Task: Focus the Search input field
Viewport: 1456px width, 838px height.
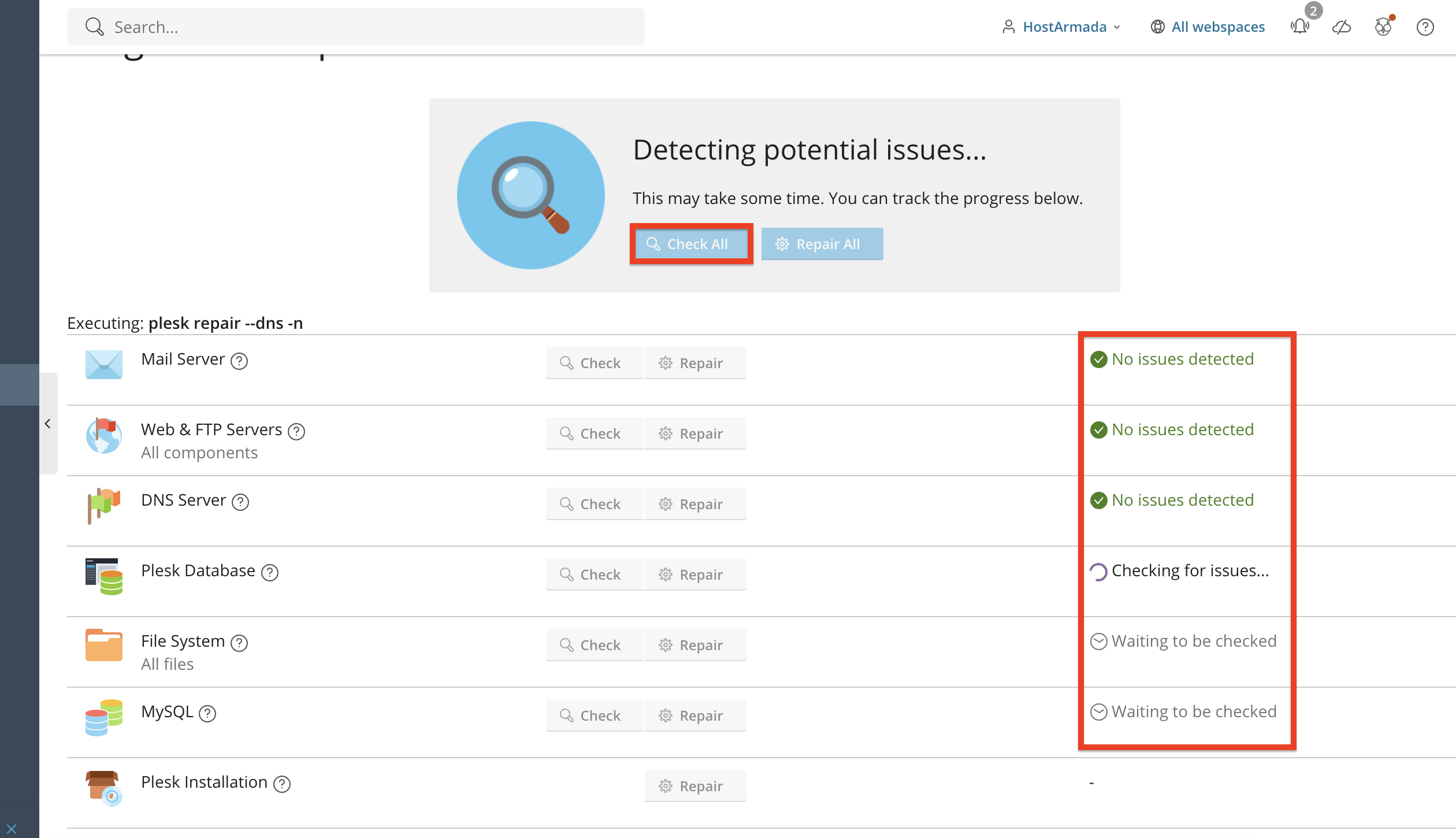Action: (x=356, y=27)
